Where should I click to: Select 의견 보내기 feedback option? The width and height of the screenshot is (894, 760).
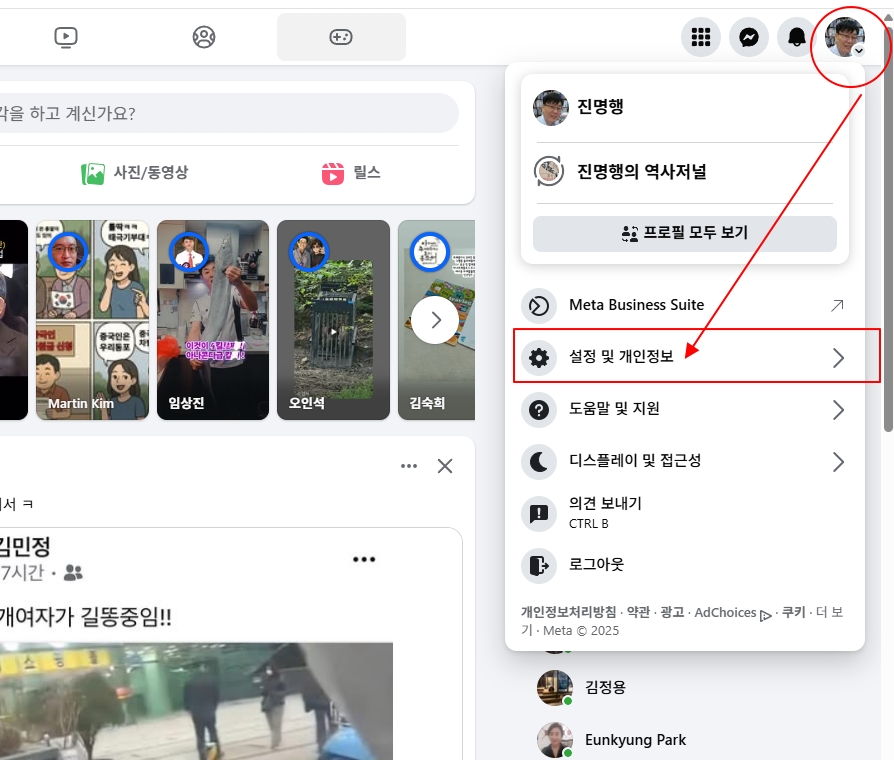pos(684,513)
